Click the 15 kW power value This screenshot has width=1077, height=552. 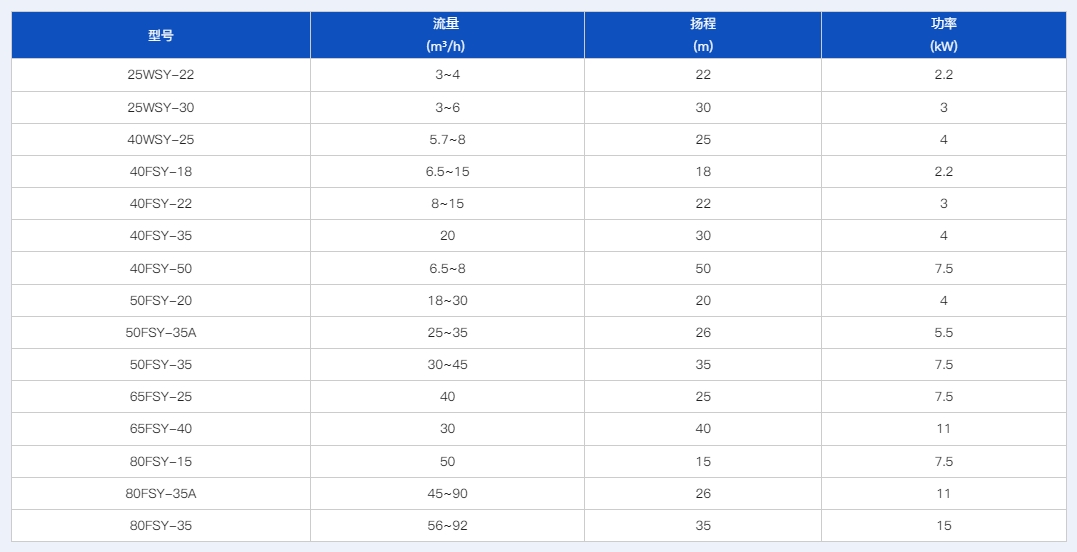(x=944, y=526)
